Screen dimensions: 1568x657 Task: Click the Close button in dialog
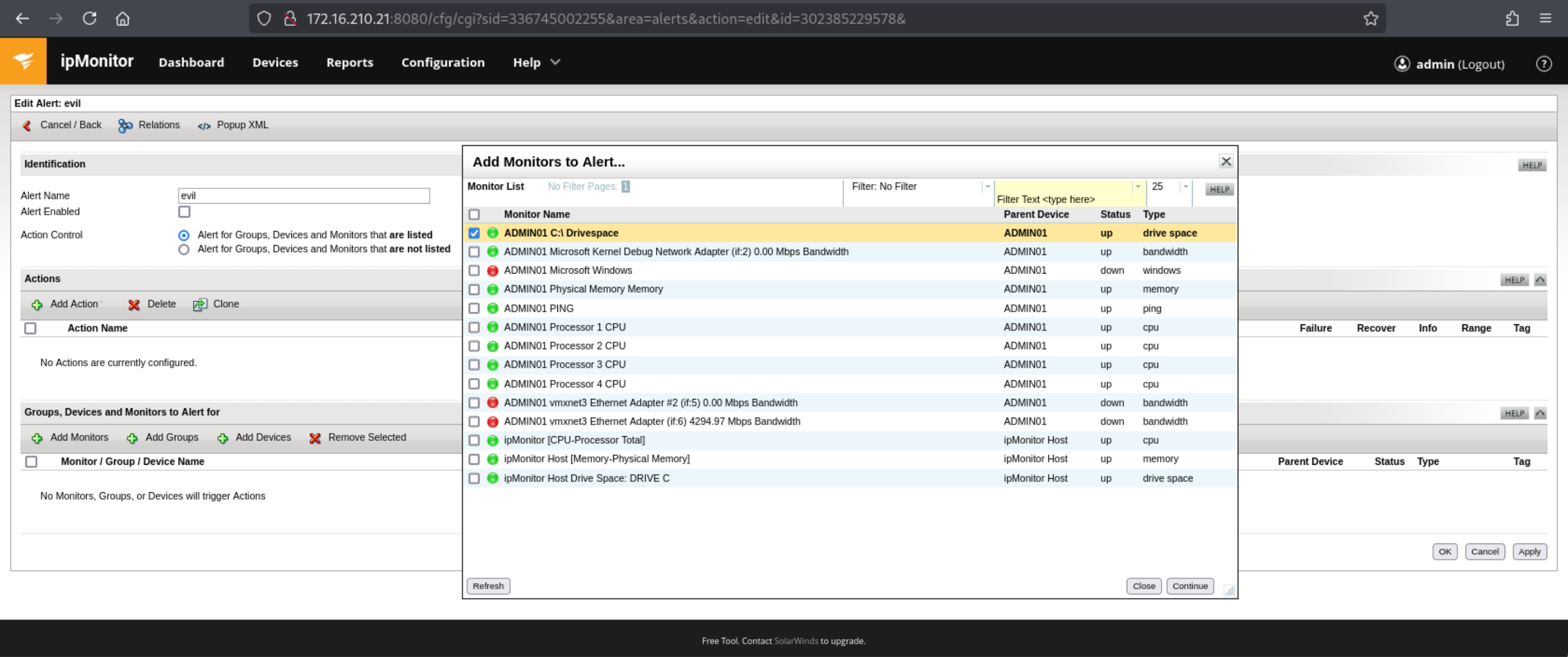tap(1144, 586)
